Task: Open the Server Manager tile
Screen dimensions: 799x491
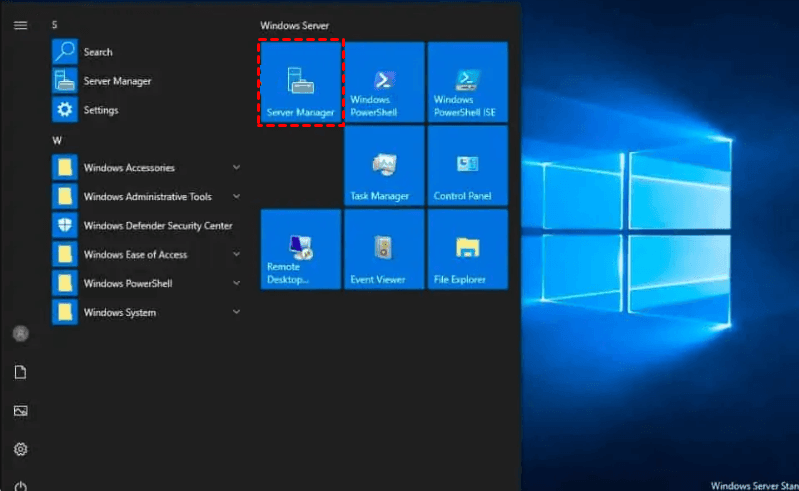Action: [x=301, y=82]
